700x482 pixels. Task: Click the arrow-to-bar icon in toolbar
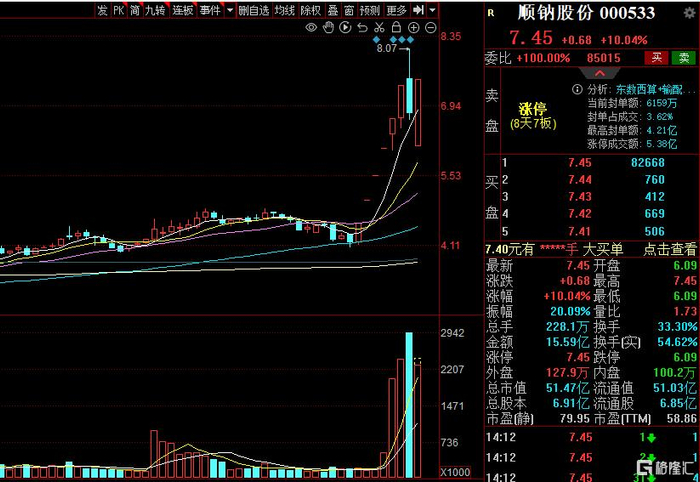point(418,10)
